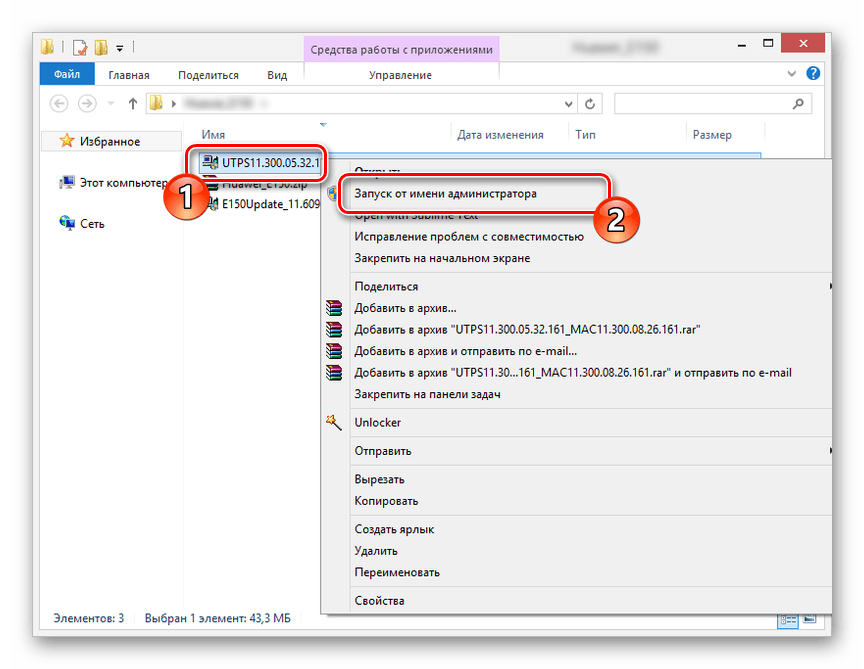The height and width of the screenshot is (669, 864).
Task: Click the Explorer window folder icon
Action: pyautogui.click(x=47, y=47)
